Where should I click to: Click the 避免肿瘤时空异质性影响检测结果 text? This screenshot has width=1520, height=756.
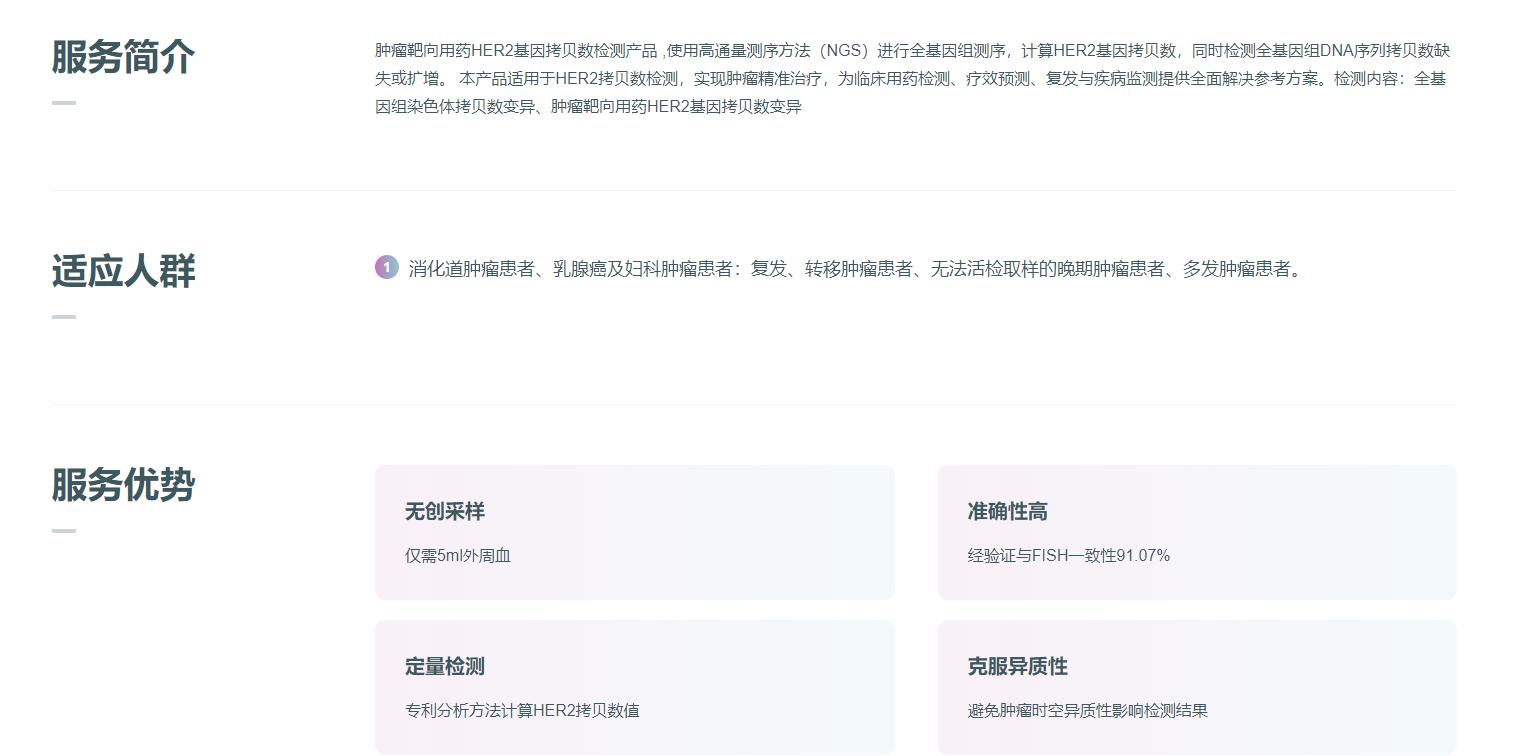point(1087,711)
